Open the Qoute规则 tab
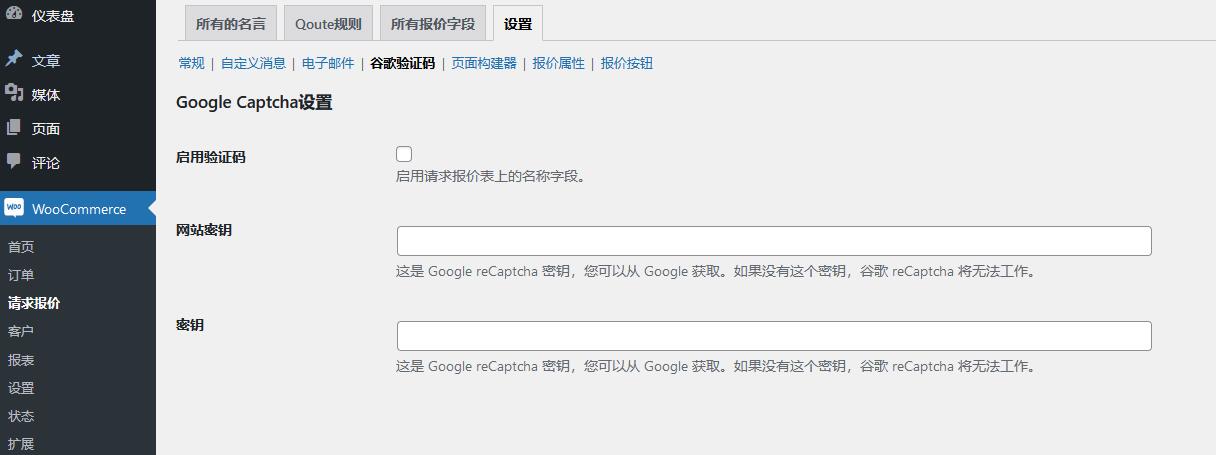 click(x=328, y=23)
